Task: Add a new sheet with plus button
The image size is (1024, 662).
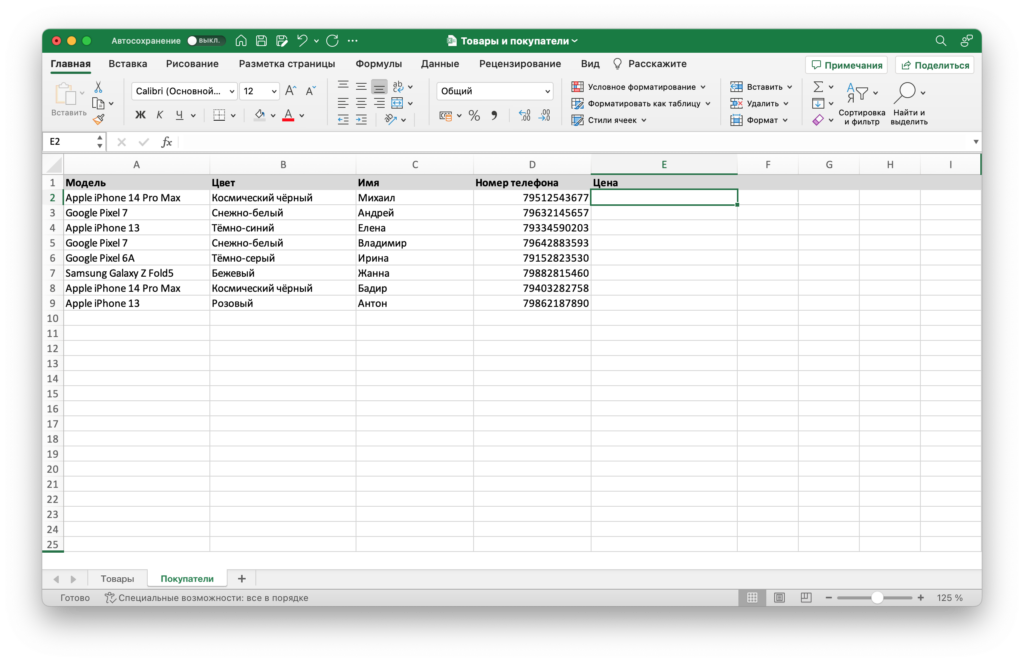Action: tap(242, 578)
